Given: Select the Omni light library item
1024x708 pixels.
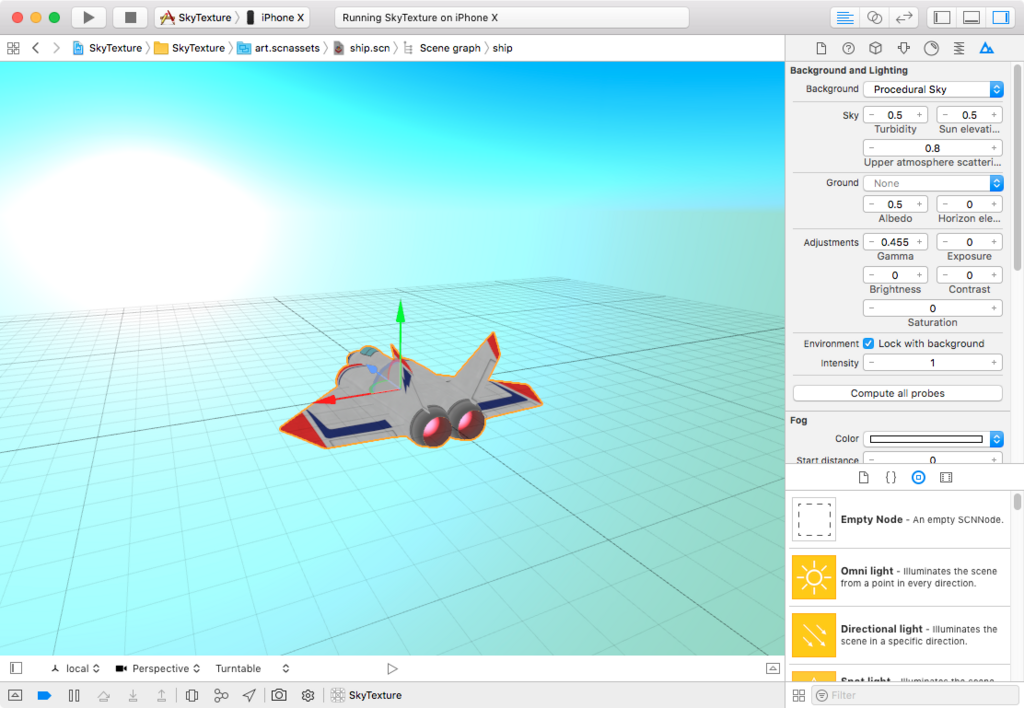Looking at the screenshot, I should coord(901,577).
